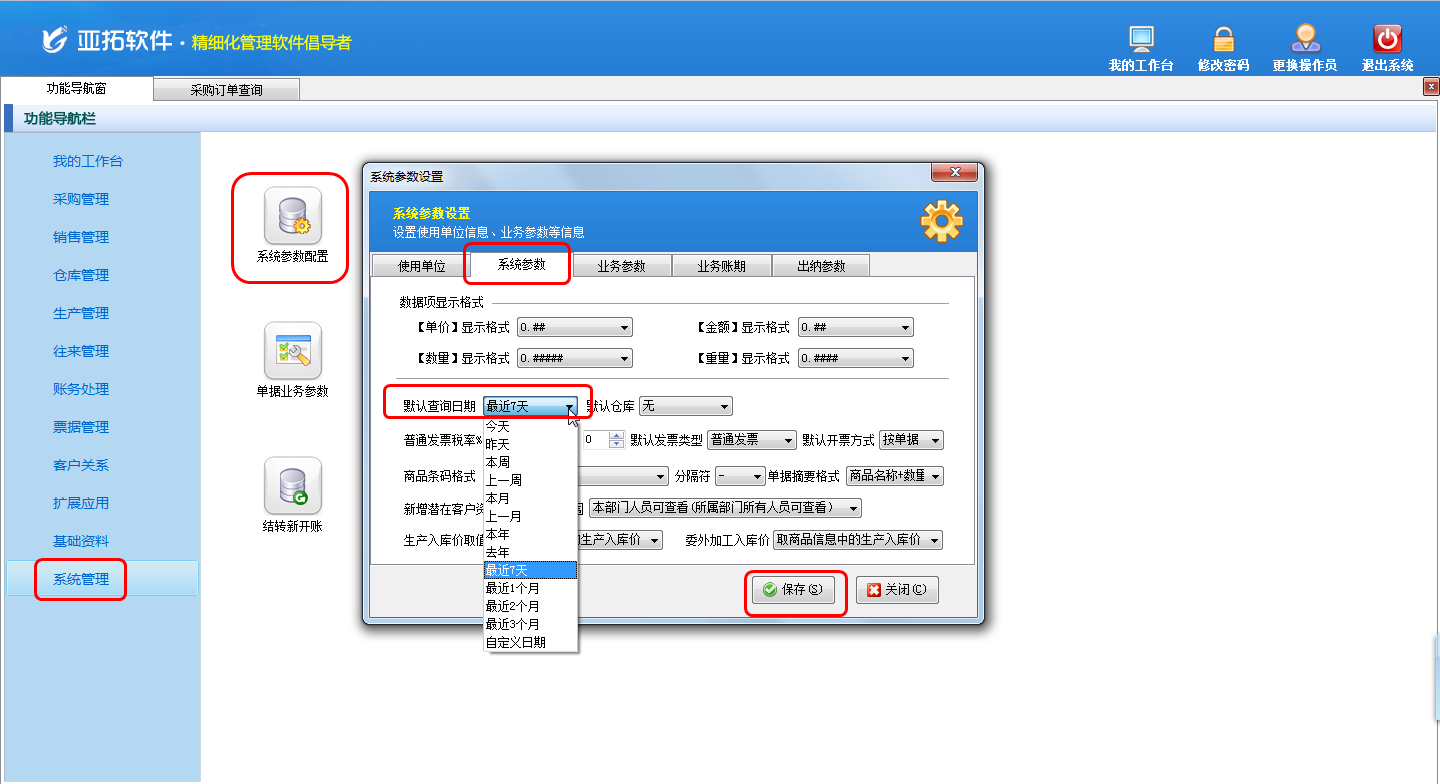The image size is (1440, 784).
Task: Click the 修改密码 lock icon
Action: [1223, 40]
